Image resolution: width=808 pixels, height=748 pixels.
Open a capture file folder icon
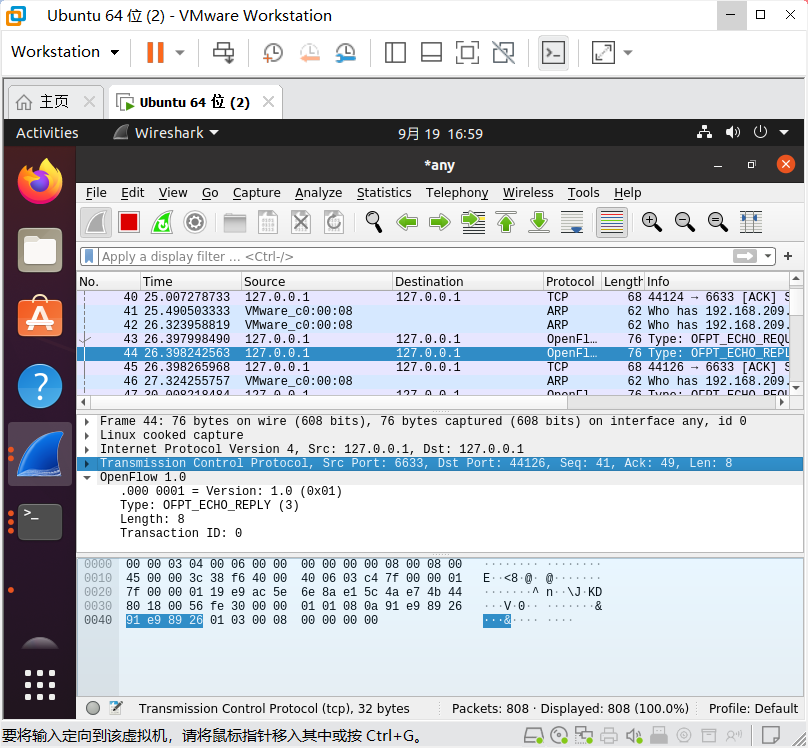[234, 223]
